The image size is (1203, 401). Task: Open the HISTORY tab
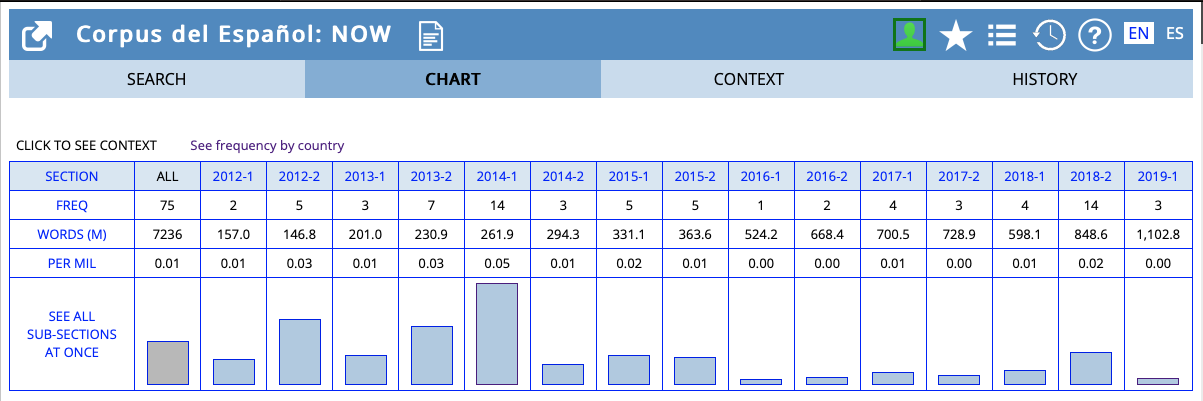[1044, 79]
